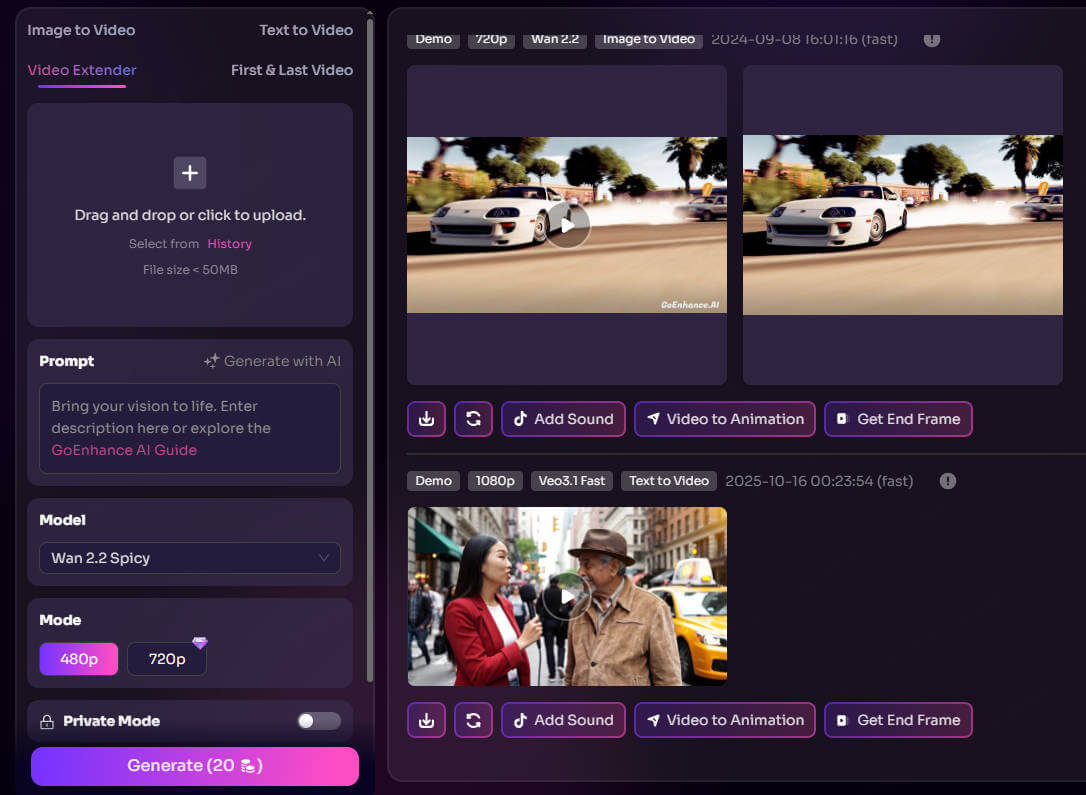Download the street interview video

pyautogui.click(x=426, y=720)
